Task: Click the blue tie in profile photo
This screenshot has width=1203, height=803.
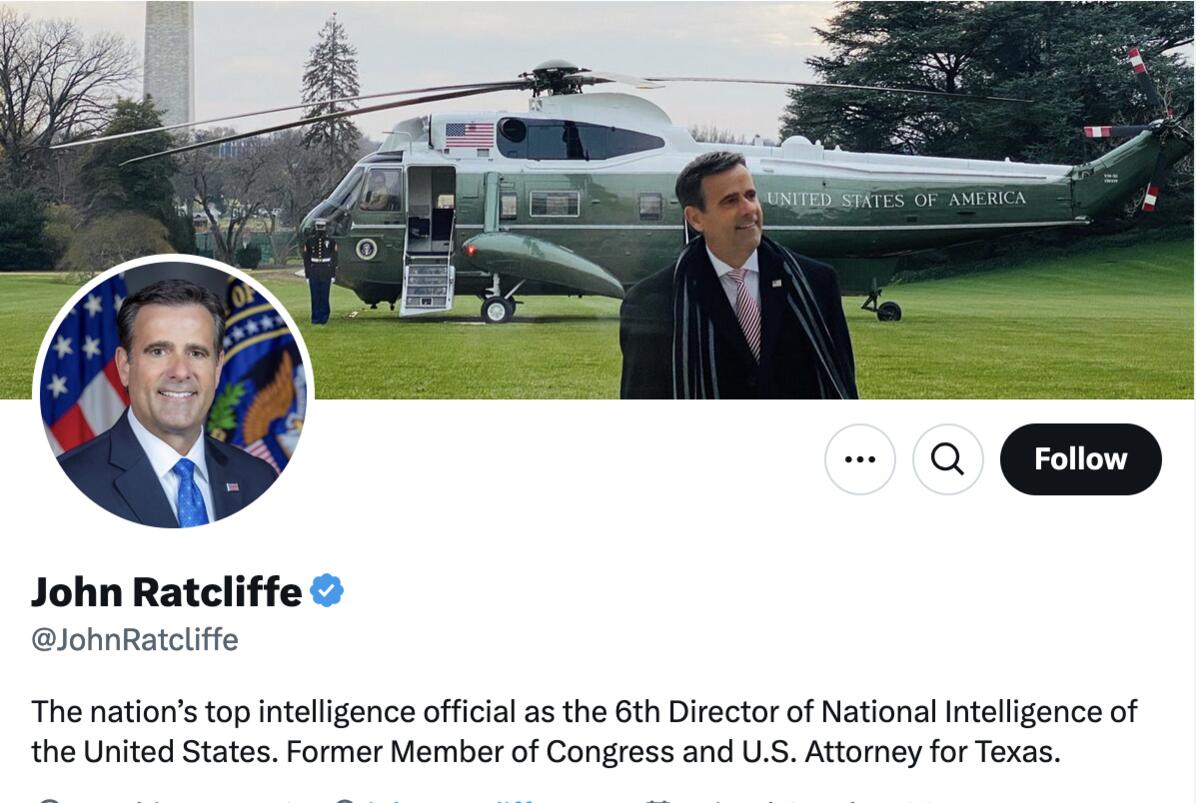Action: point(189,492)
